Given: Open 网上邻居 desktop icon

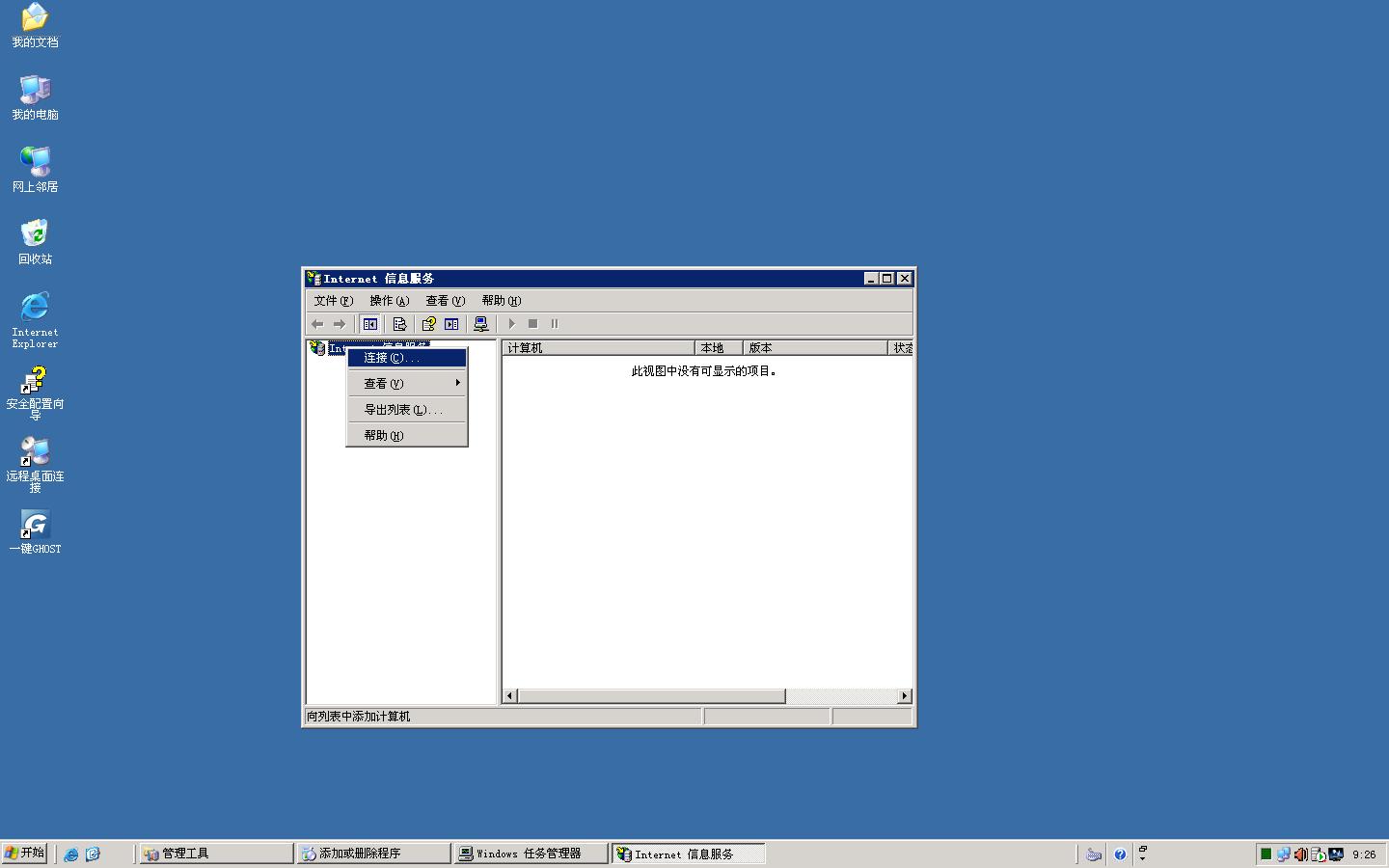Looking at the screenshot, I should pyautogui.click(x=35, y=171).
